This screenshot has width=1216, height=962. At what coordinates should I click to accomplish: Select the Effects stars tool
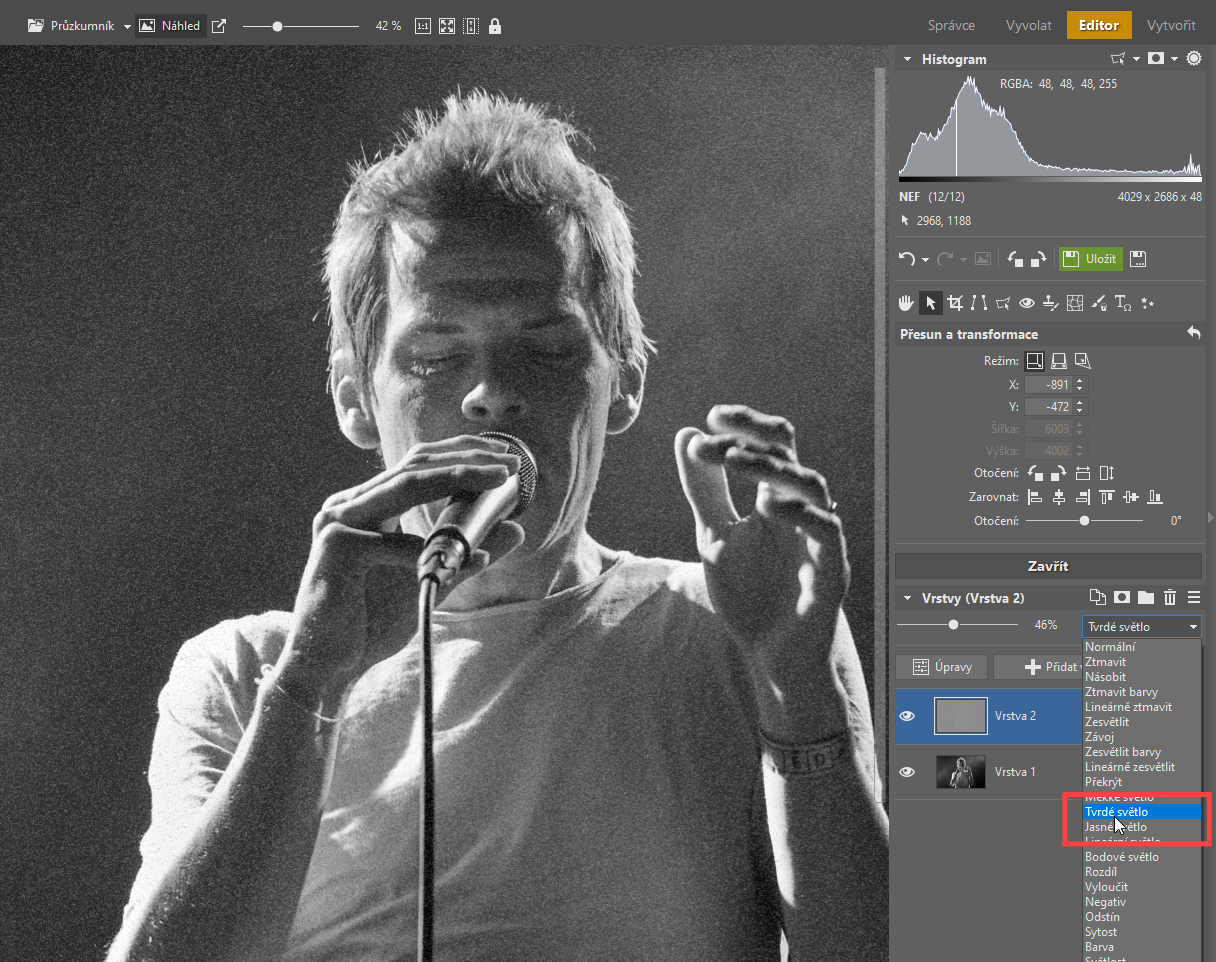click(1147, 303)
